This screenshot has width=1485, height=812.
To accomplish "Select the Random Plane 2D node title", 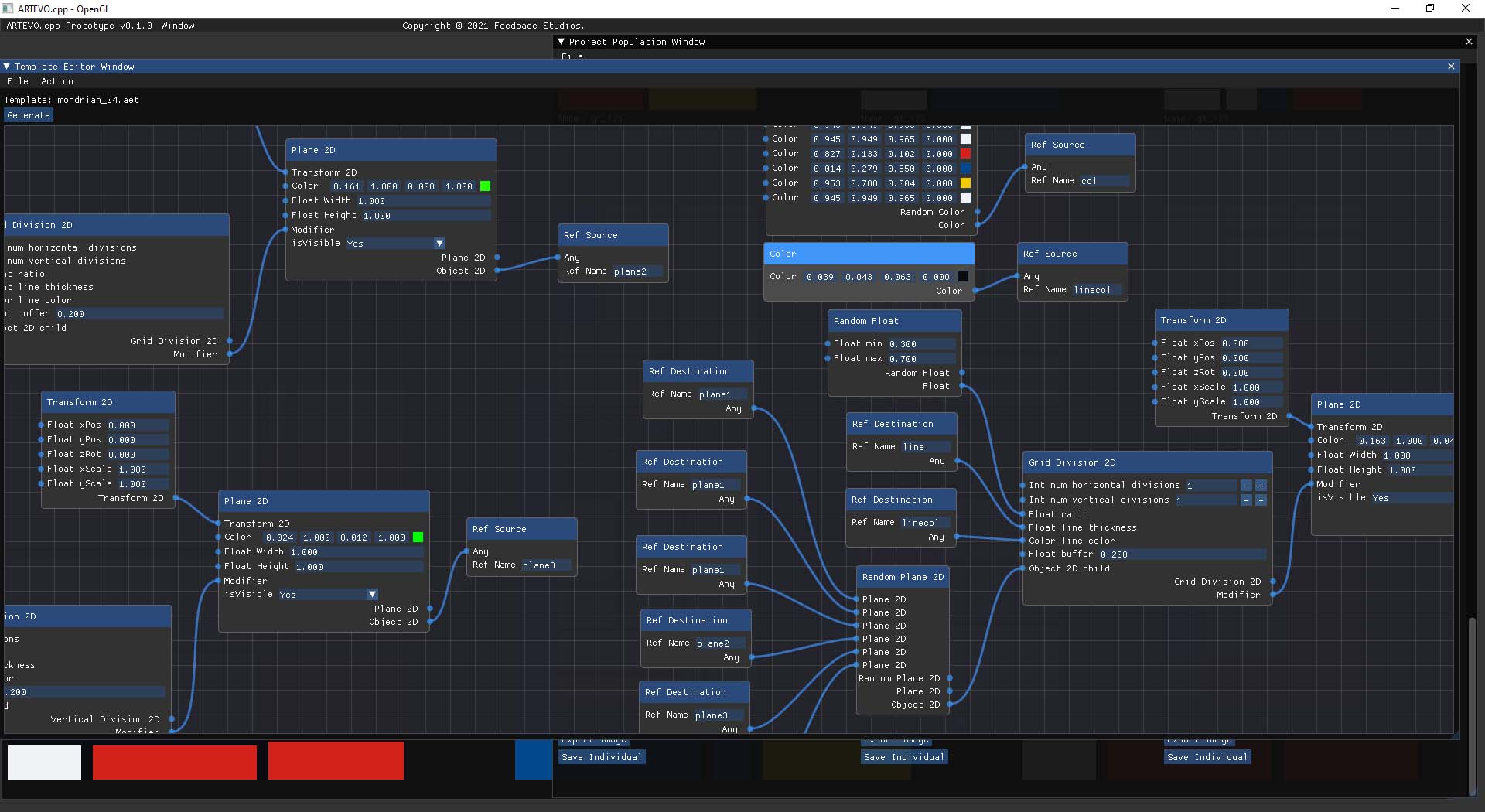I will (x=903, y=577).
